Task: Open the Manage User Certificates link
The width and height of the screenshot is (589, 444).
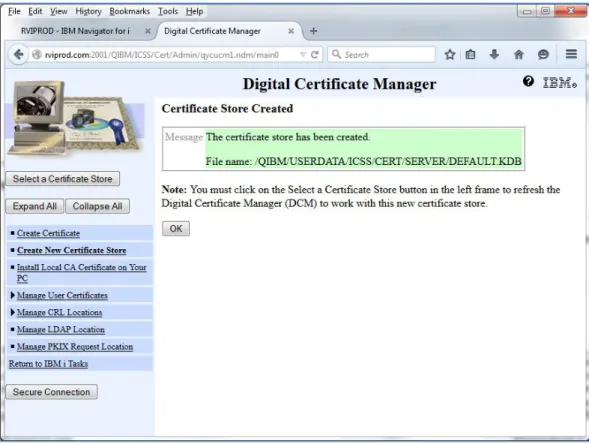Action: click(62, 295)
